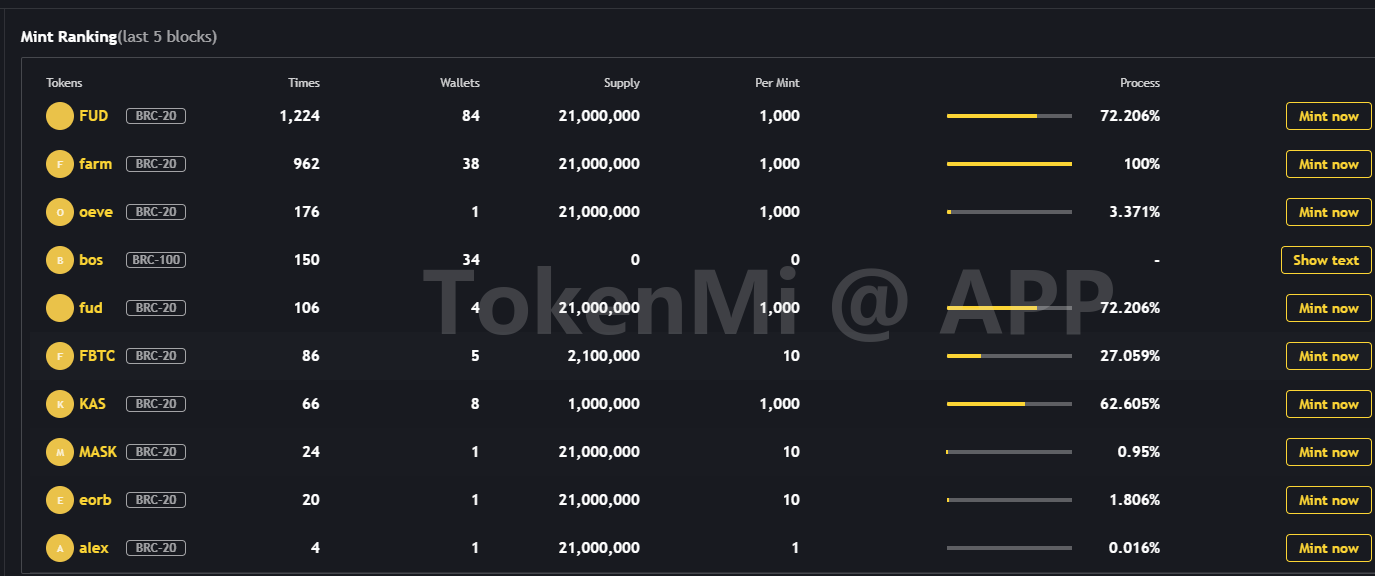
Task: Select the KAS token coin icon
Action: [60, 404]
